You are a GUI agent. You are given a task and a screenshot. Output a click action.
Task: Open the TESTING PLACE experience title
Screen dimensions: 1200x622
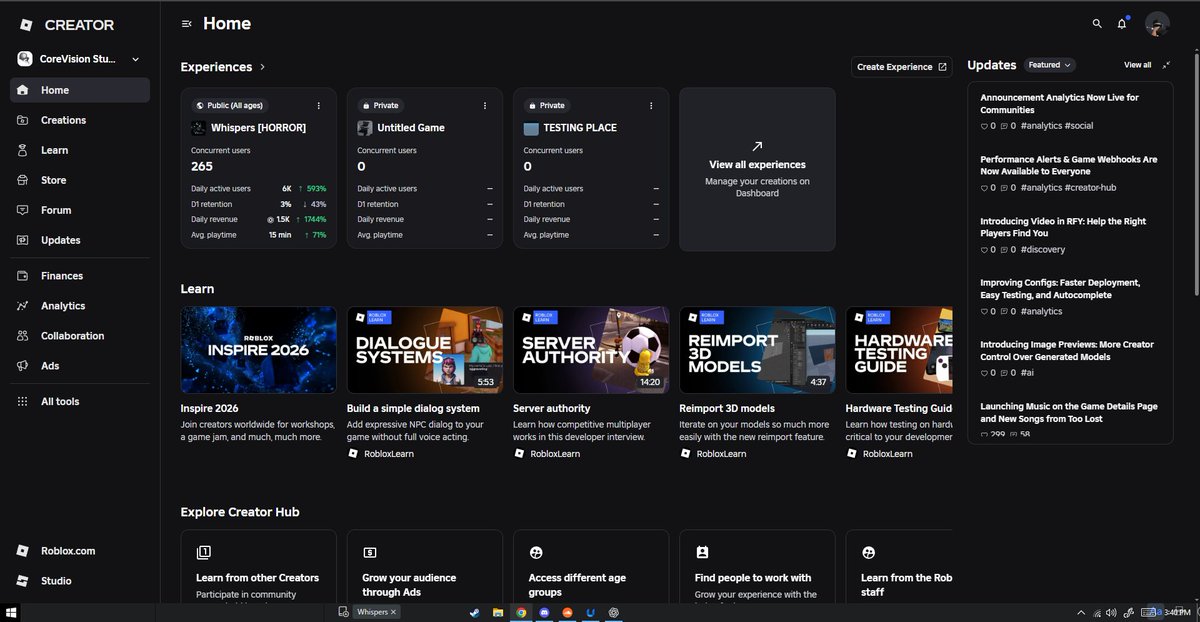[x=580, y=128]
